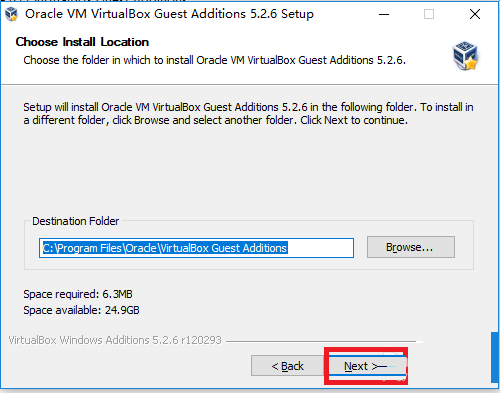Click the 'Setup will install' instruction paragraph
The width and height of the screenshot is (500, 393).
248,114
